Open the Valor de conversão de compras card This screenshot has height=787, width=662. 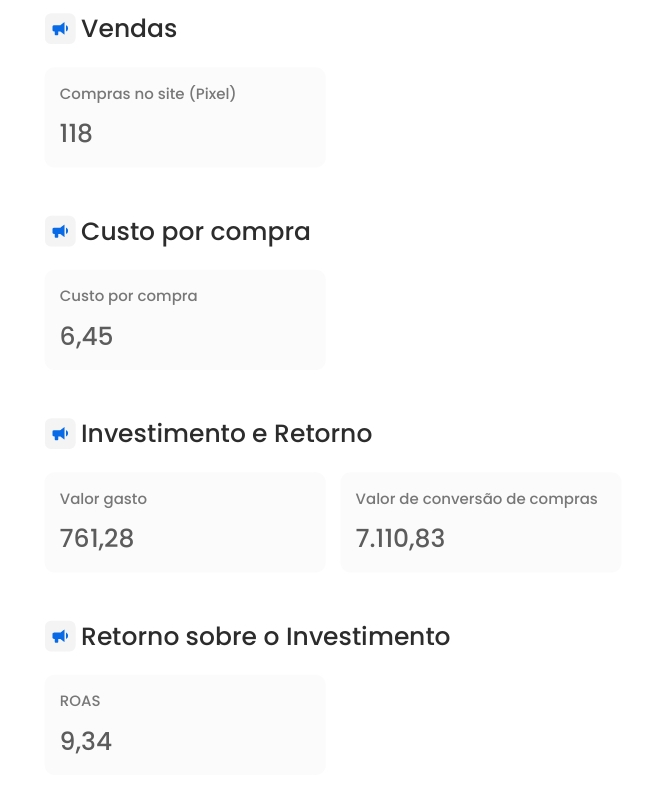click(x=481, y=522)
